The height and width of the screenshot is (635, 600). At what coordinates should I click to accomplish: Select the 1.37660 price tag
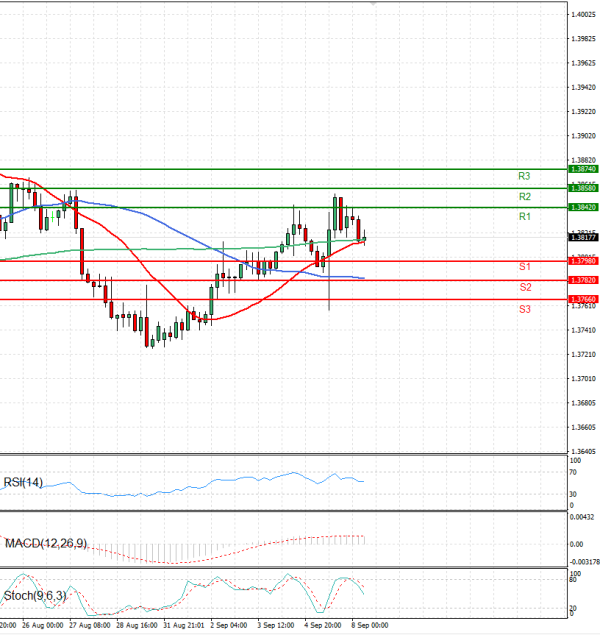[x=583, y=299]
